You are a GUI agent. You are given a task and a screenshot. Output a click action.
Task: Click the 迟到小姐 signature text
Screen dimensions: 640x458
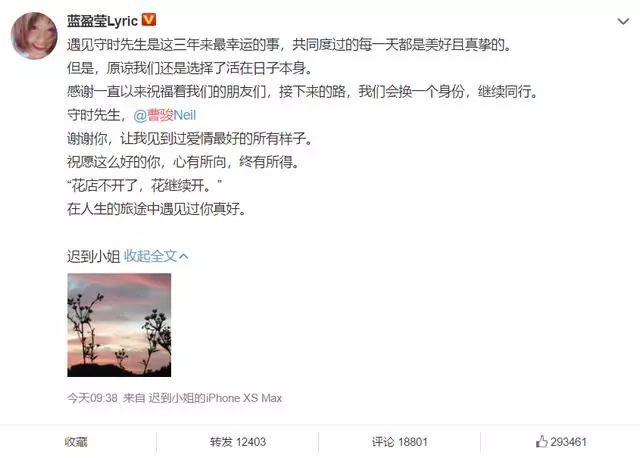point(93,256)
